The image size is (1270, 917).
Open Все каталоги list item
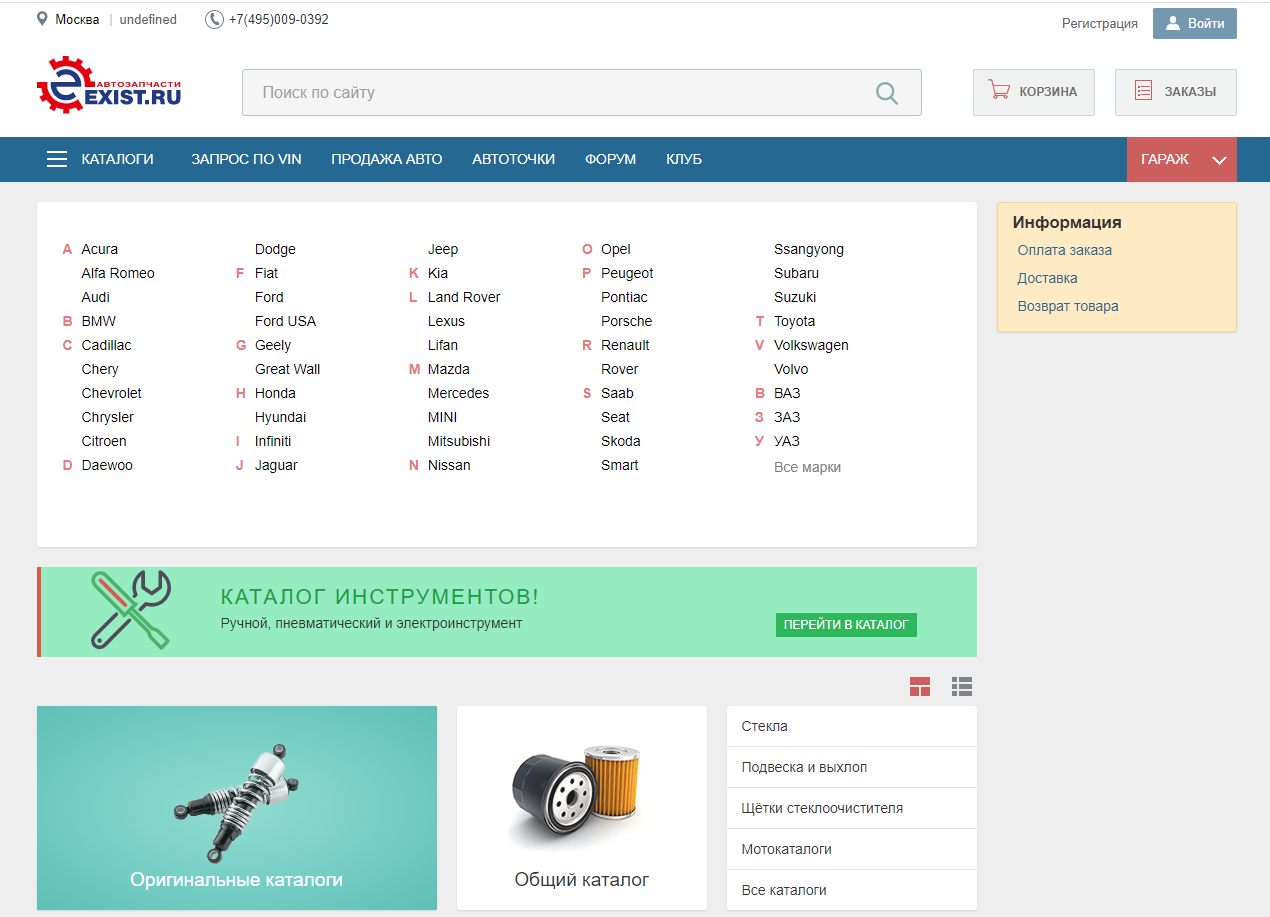coord(784,890)
